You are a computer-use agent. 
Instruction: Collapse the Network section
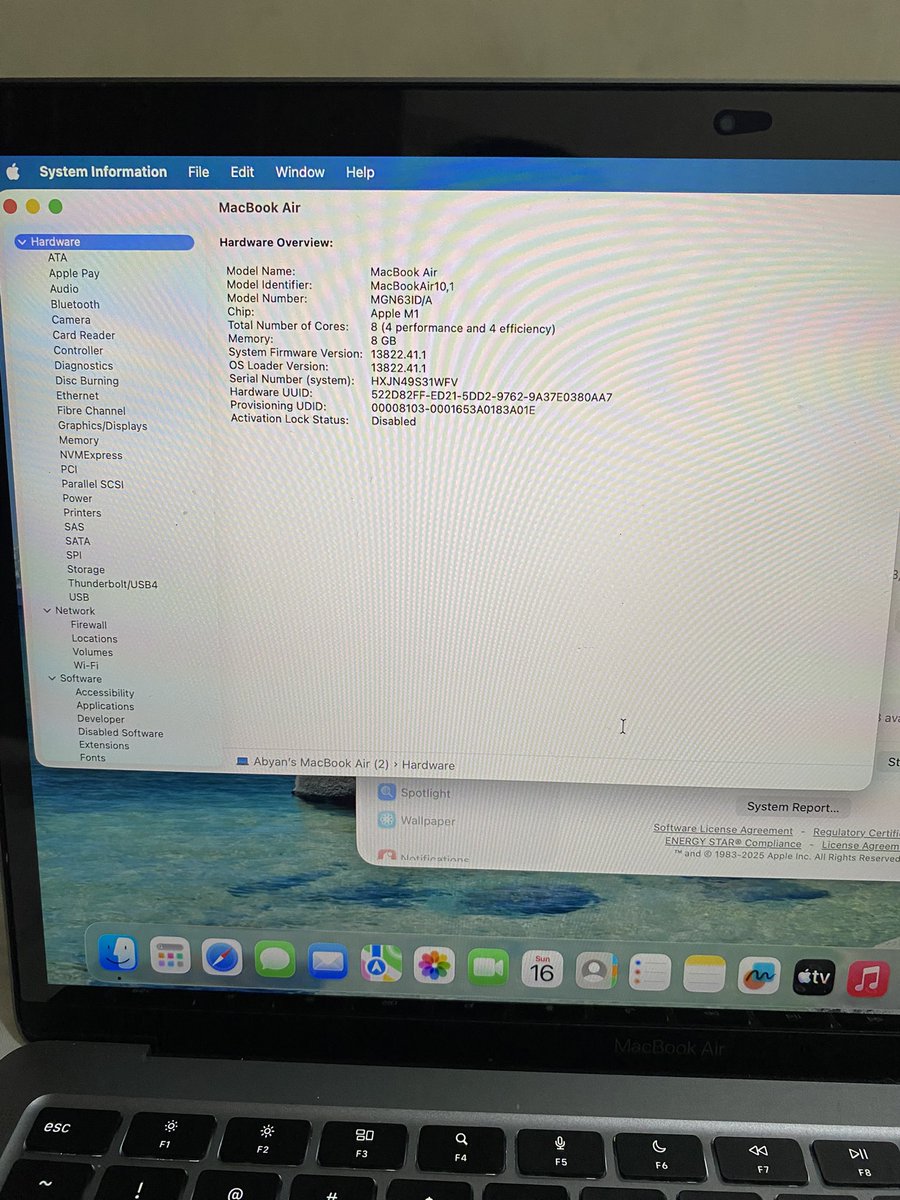click(x=47, y=610)
